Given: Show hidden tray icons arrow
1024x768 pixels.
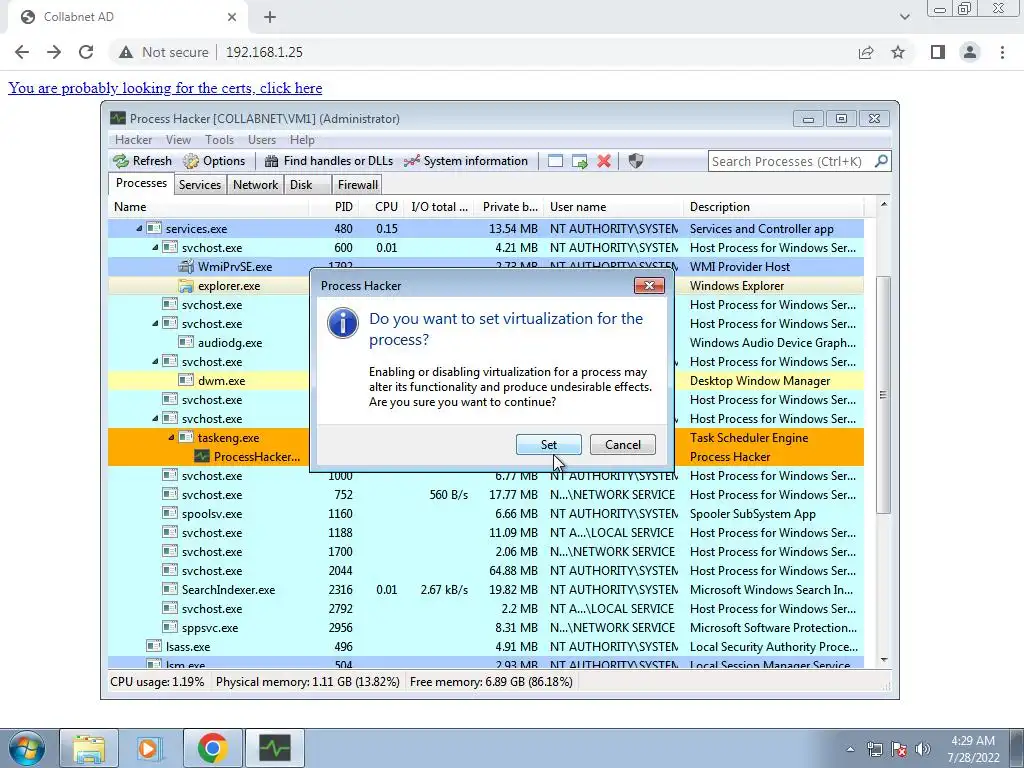Looking at the screenshot, I should click(850, 750).
